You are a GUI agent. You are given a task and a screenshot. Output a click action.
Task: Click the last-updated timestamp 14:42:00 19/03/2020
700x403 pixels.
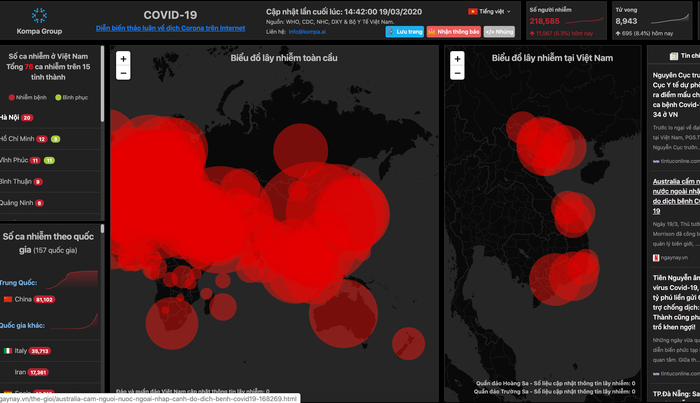pyautogui.click(x=383, y=12)
